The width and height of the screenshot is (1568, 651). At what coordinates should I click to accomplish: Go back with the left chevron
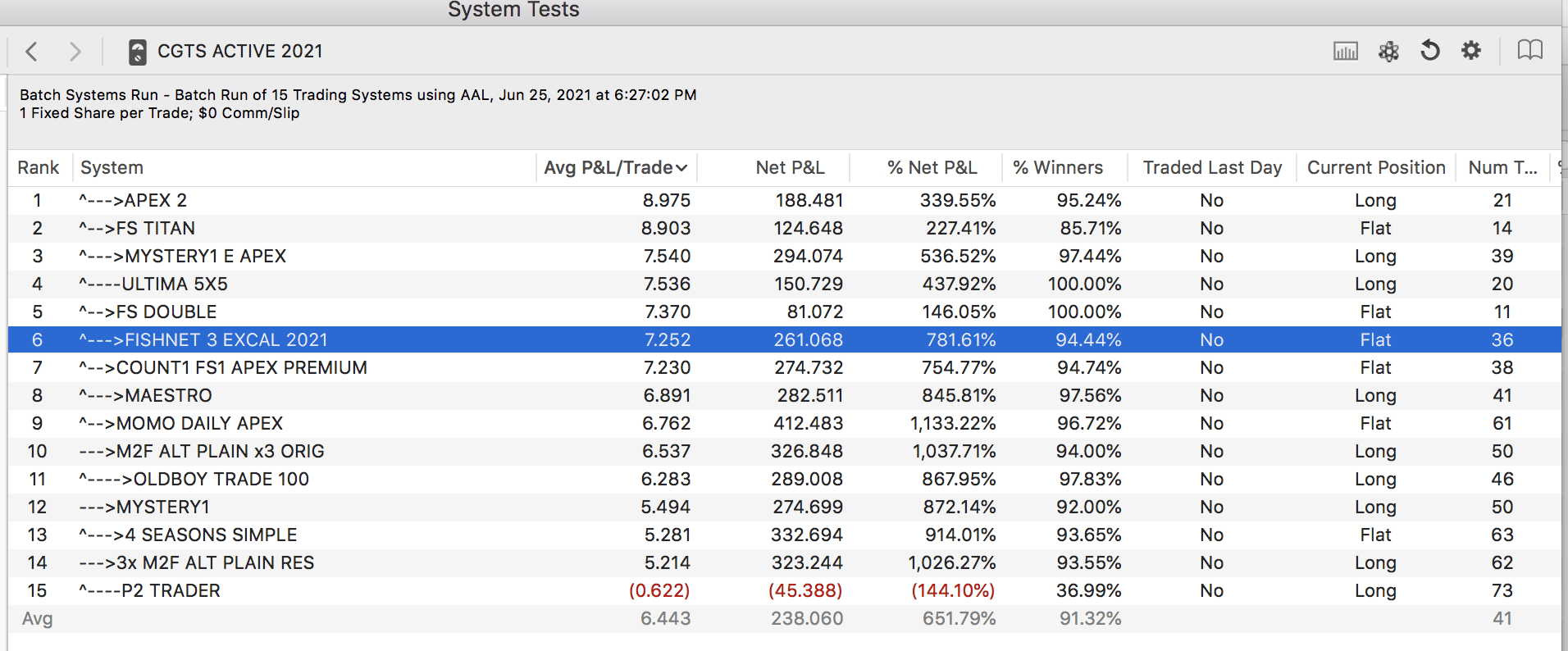click(32, 52)
